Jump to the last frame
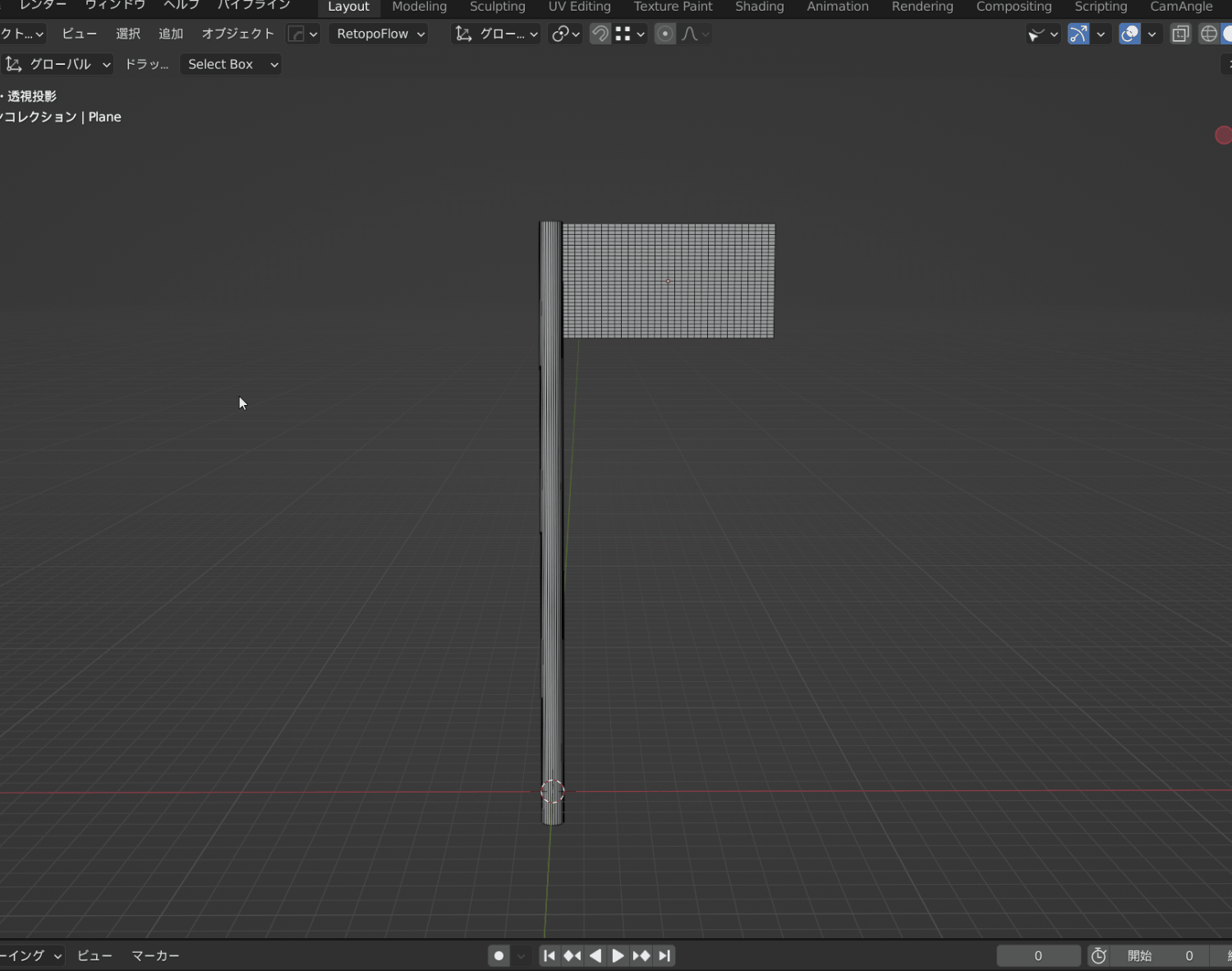1232x971 pixels. click(664, 955)
